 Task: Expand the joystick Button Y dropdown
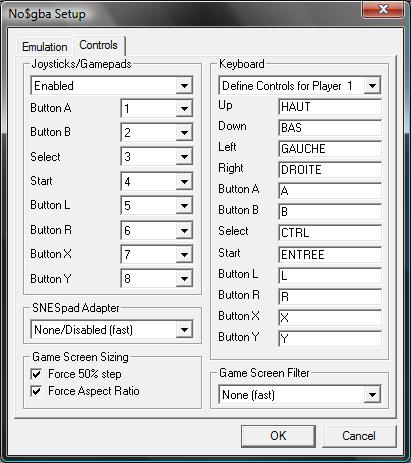pyautogui.click(x=157, y=278)
